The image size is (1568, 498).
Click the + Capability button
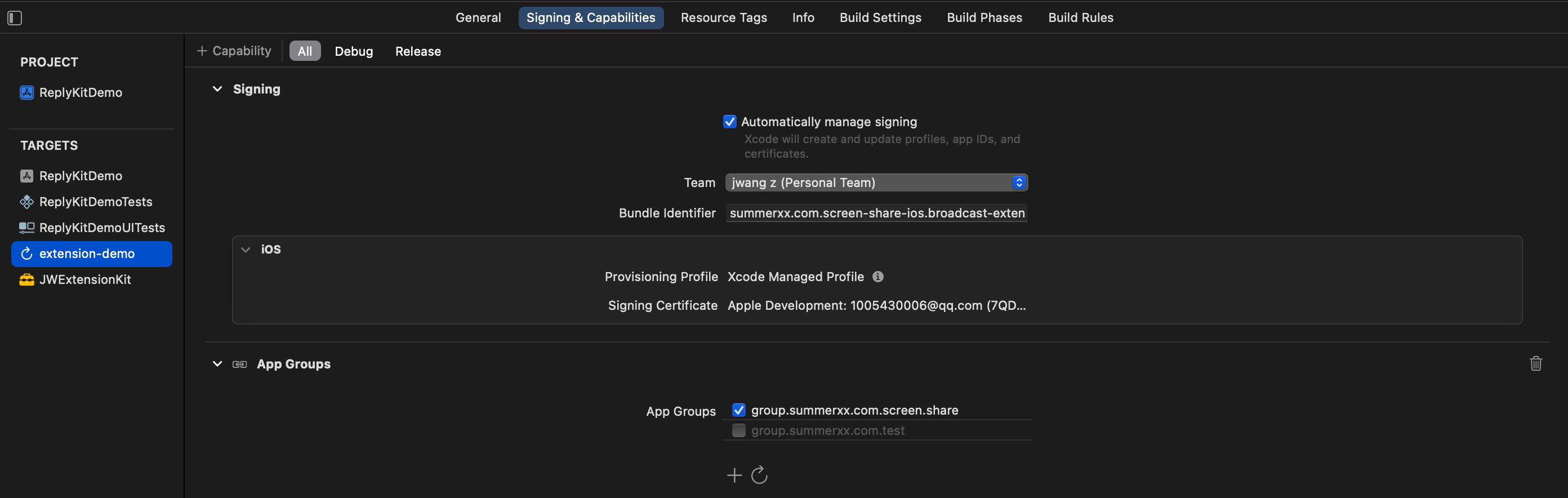[x=234, y=51]
